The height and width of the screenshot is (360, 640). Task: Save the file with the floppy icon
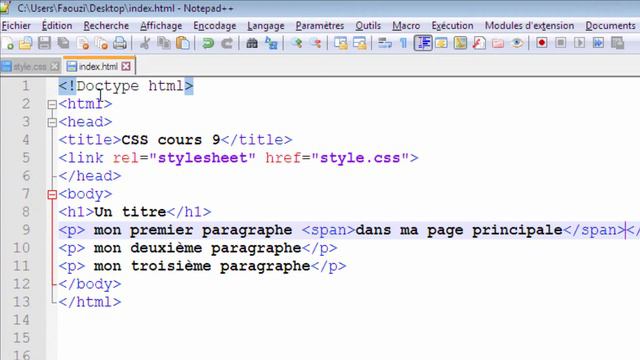click(44, 43)
